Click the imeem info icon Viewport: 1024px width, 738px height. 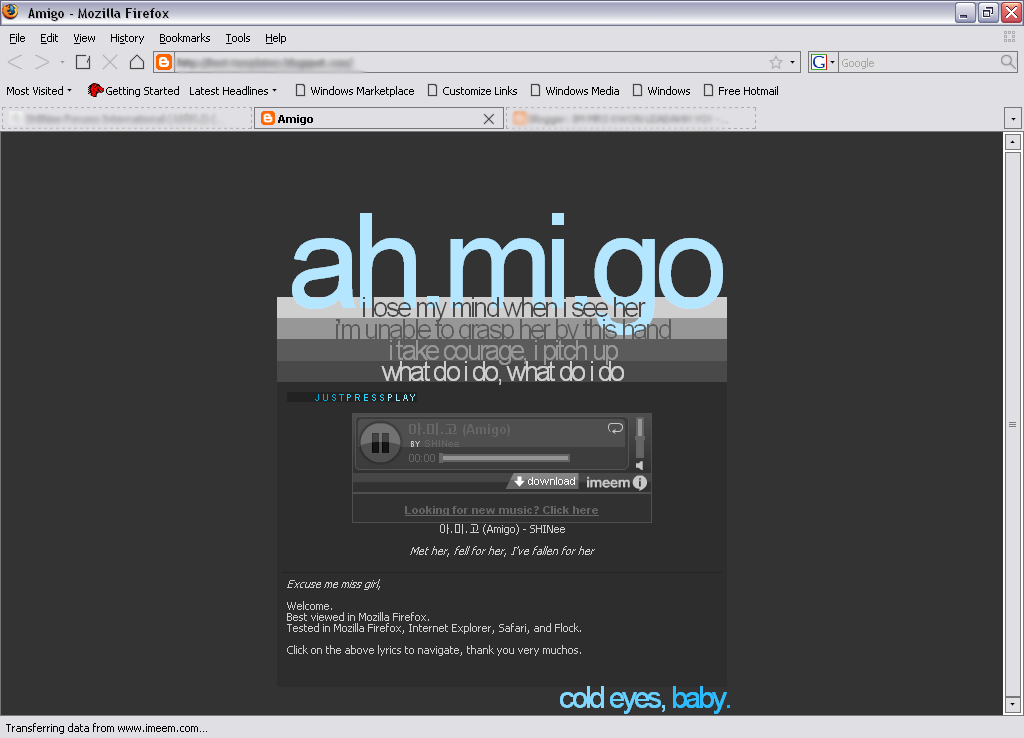640,483
